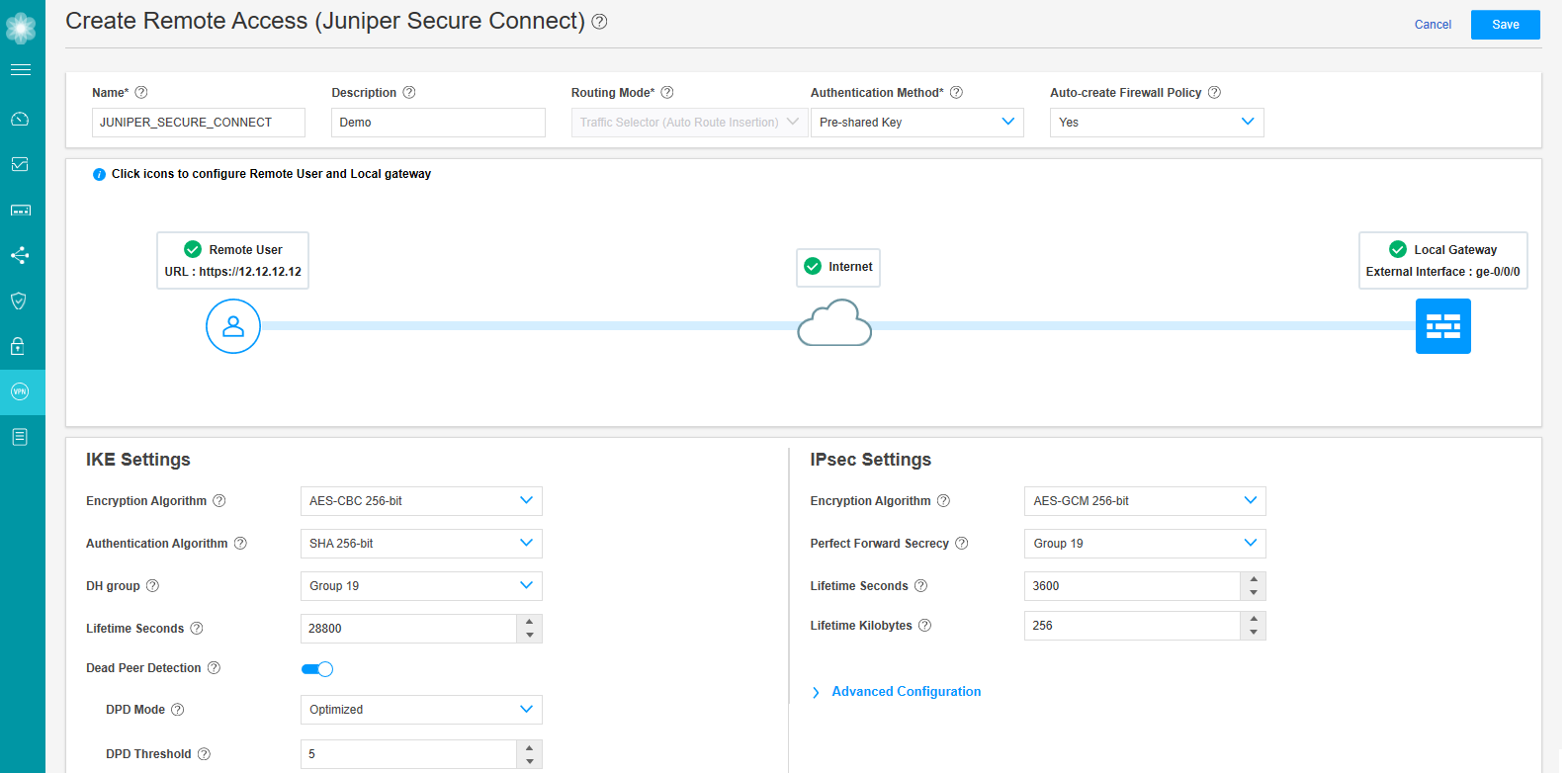Screen dimensions: 1568x773
Task: Click the Name input field
Action: (x=198, y=123)
